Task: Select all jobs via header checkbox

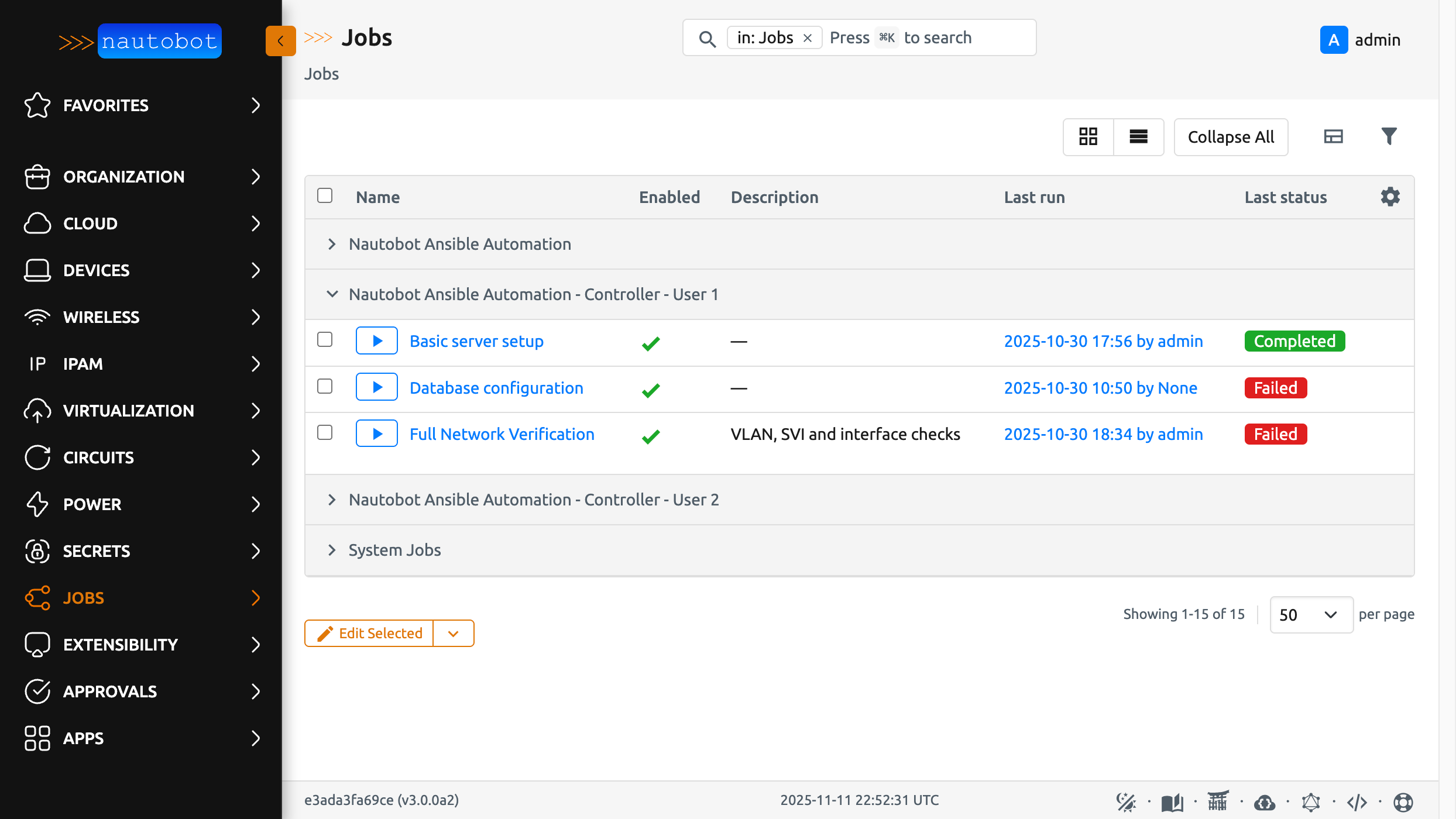Action: click(325, 195)
